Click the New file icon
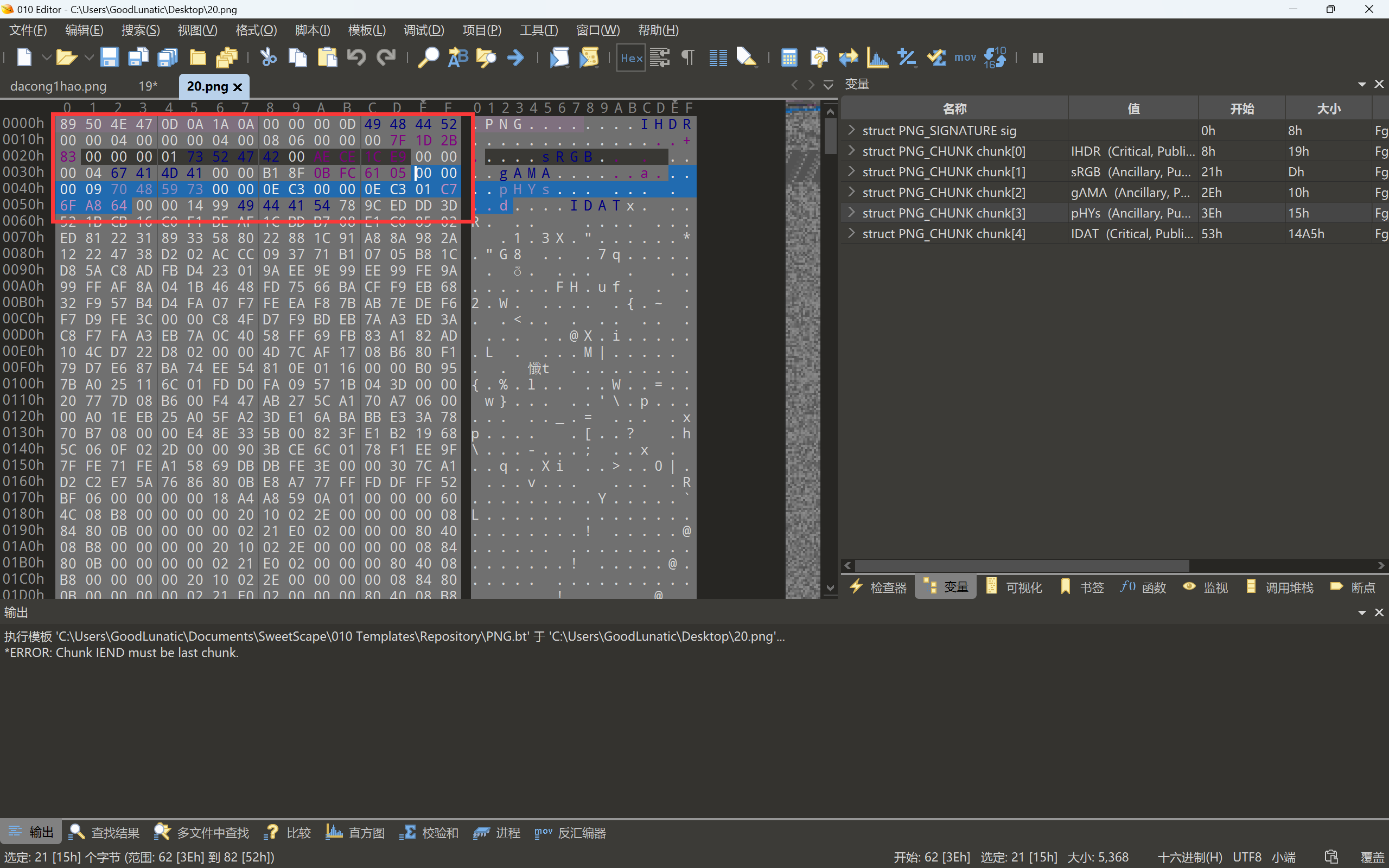The height and width of the screenshot is (868, 1389). point(24,58)
